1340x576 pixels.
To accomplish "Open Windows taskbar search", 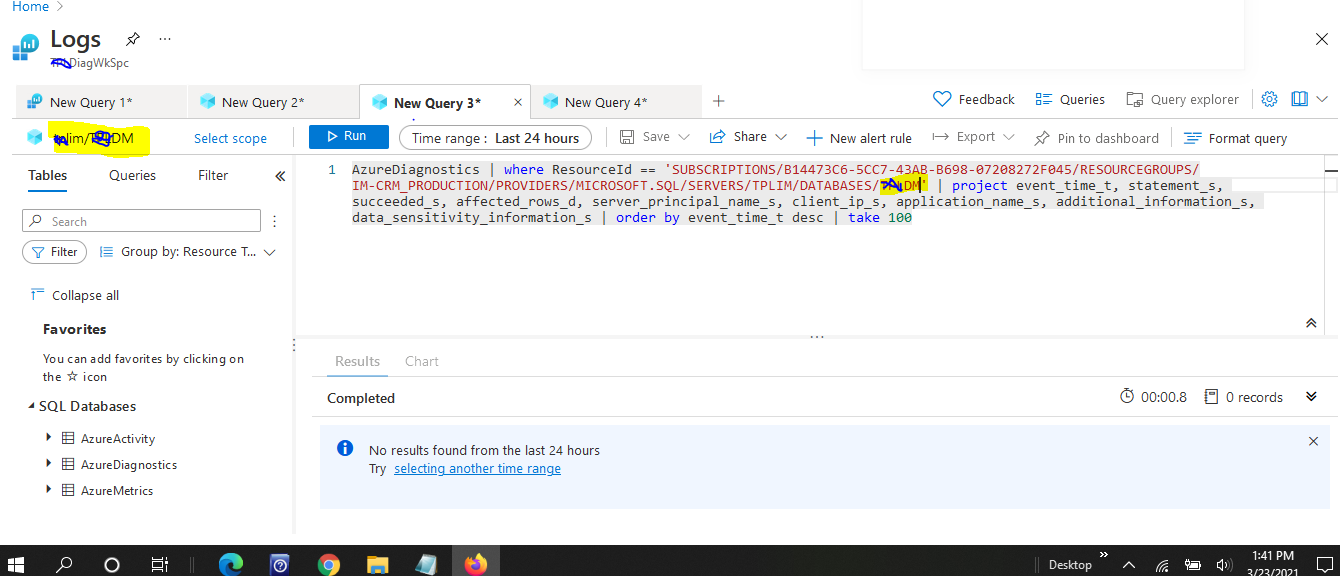I will point(65,564).
